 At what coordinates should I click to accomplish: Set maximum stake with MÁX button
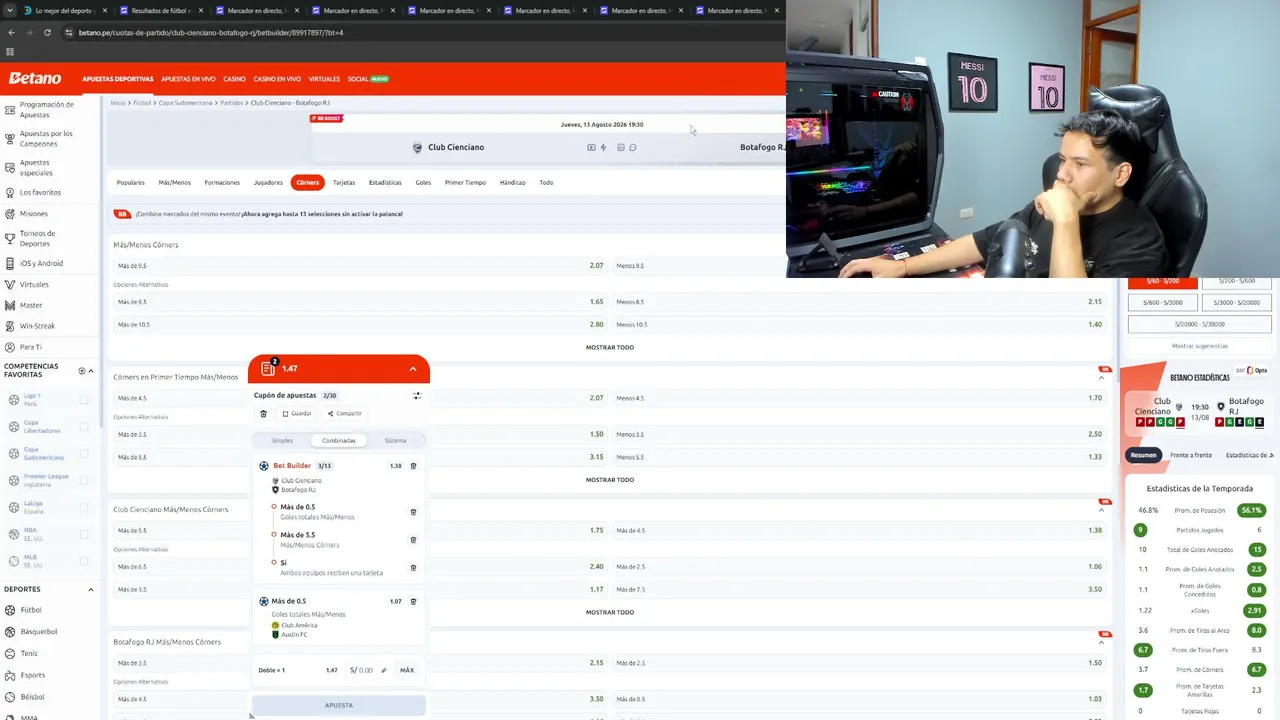pos(407,670)
